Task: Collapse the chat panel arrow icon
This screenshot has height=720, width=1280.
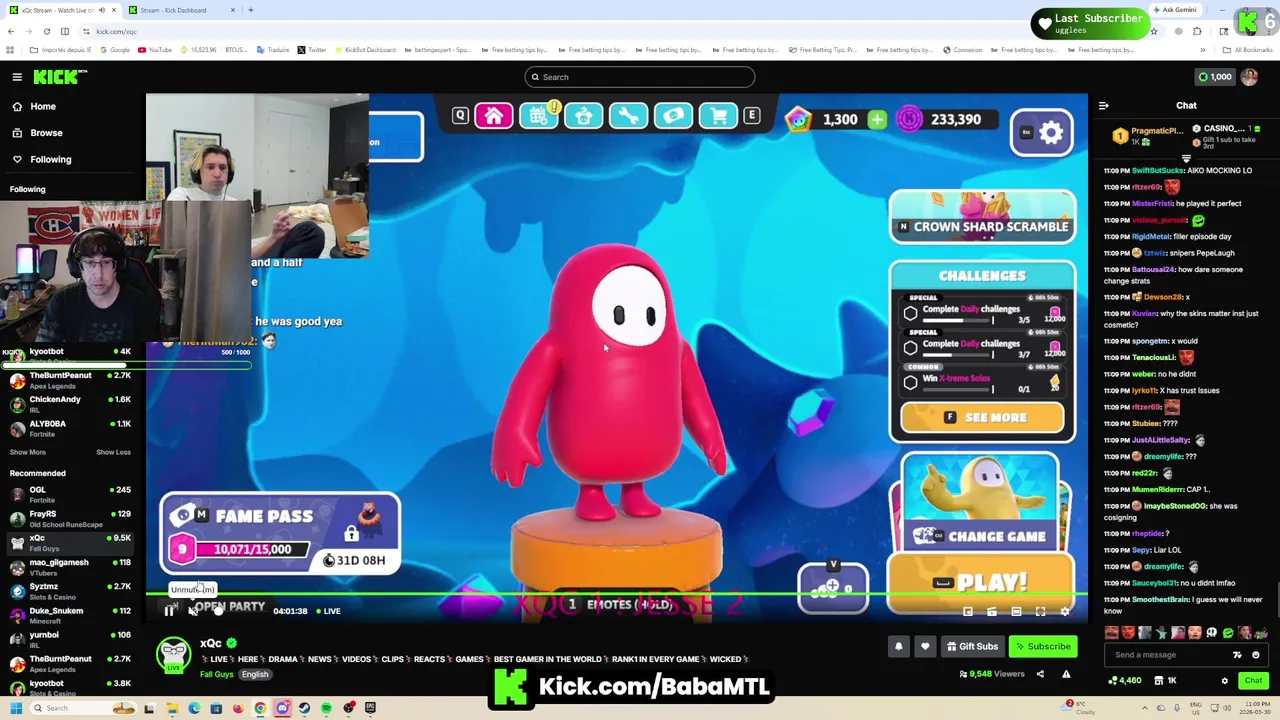Action: pos(1103,105)
